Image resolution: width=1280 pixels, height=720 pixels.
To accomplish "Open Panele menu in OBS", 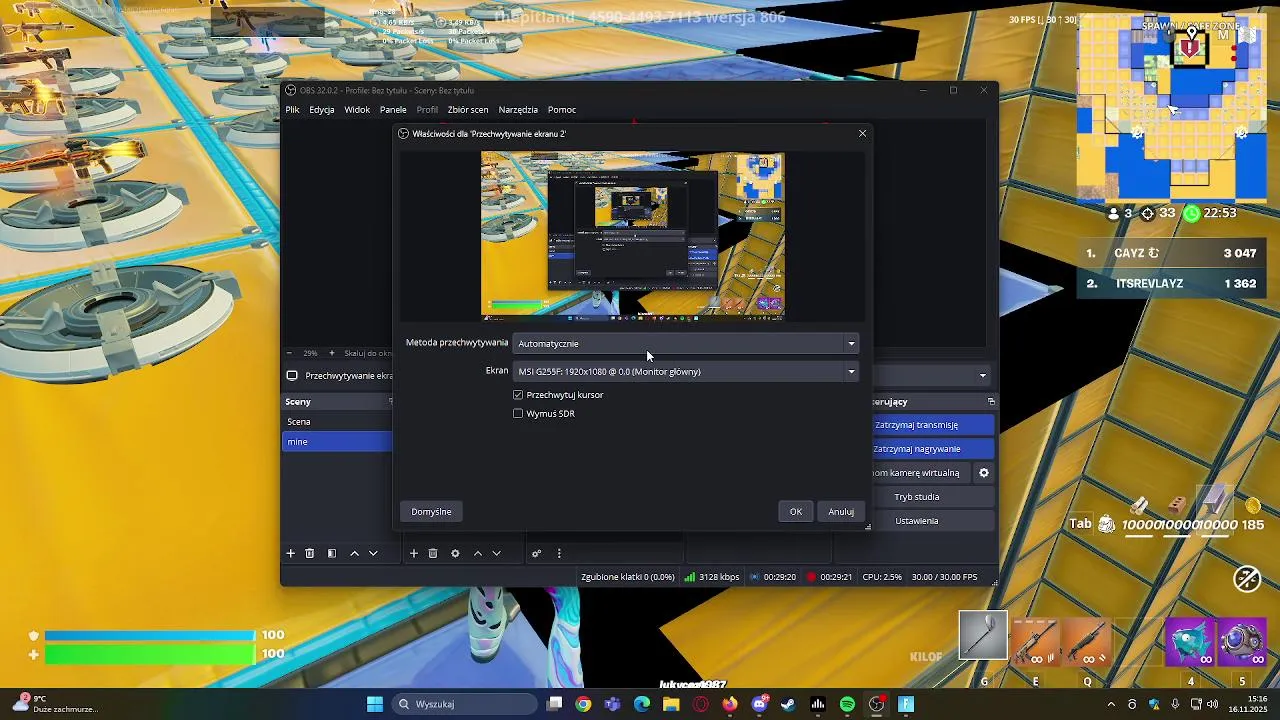I will (393, 110).
